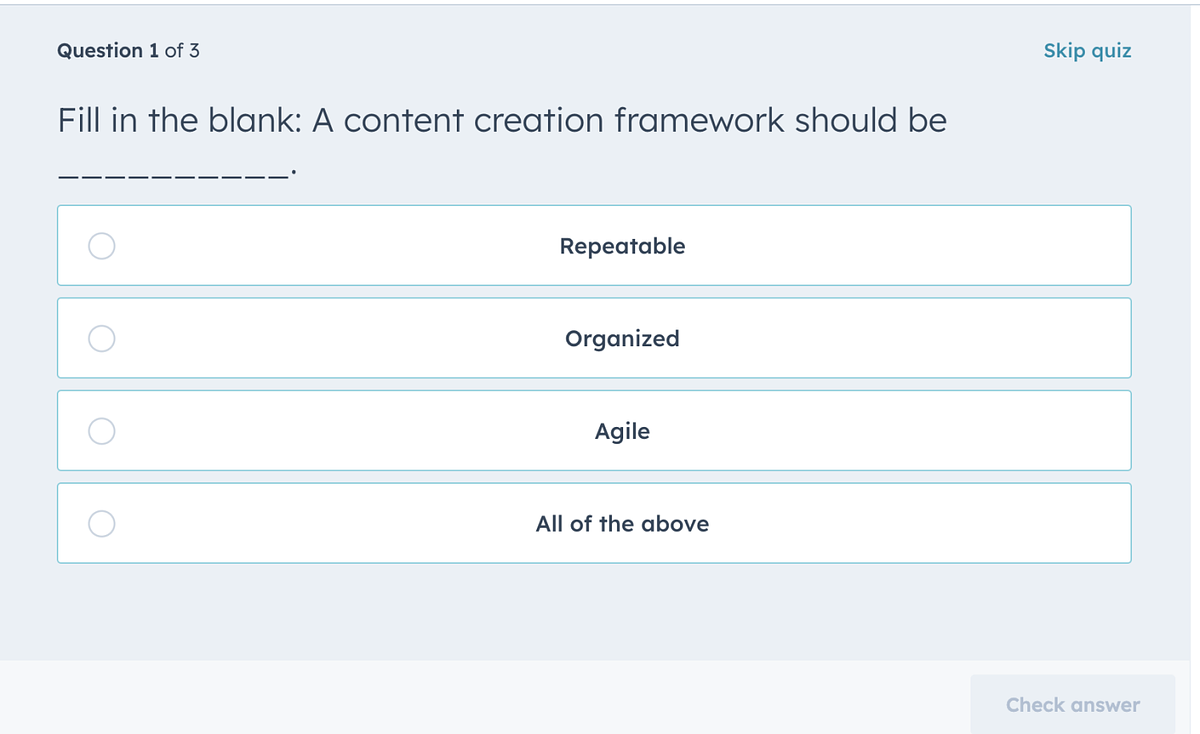The height and width of the screenshot is (734, 1200).
Task: Skip the quiz via Skip quiz link
Action: point(1087,51)
